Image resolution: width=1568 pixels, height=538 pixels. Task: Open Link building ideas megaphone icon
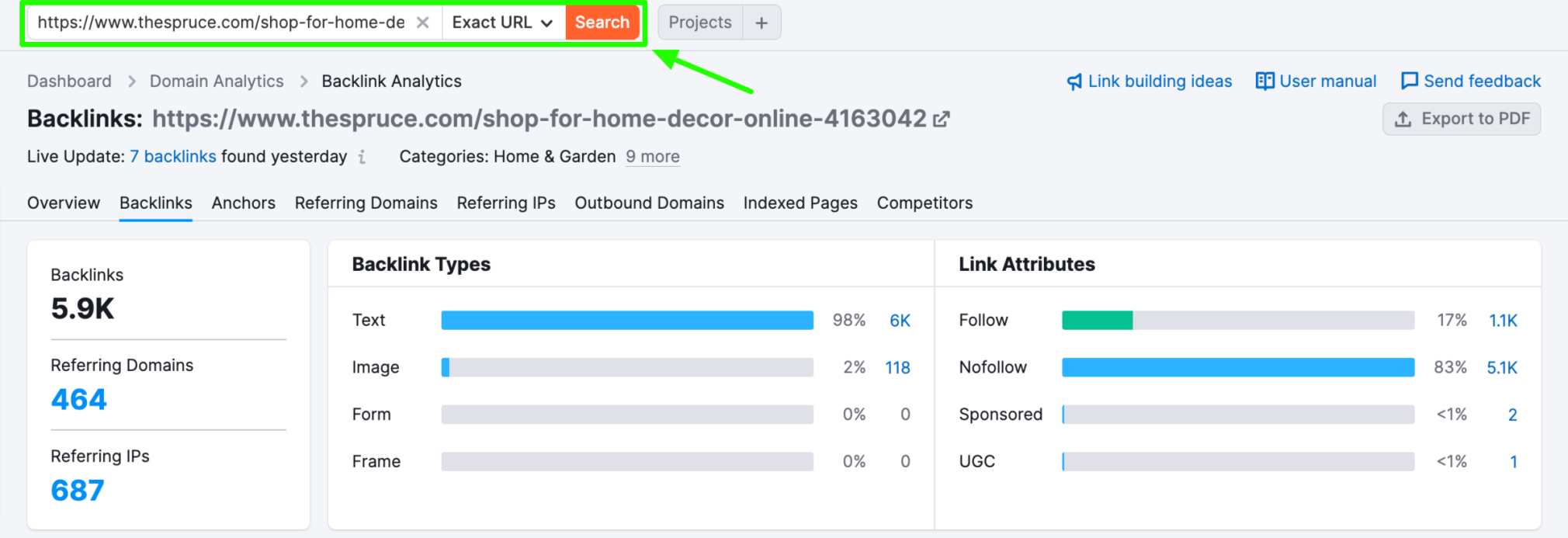coord(1074,82)
